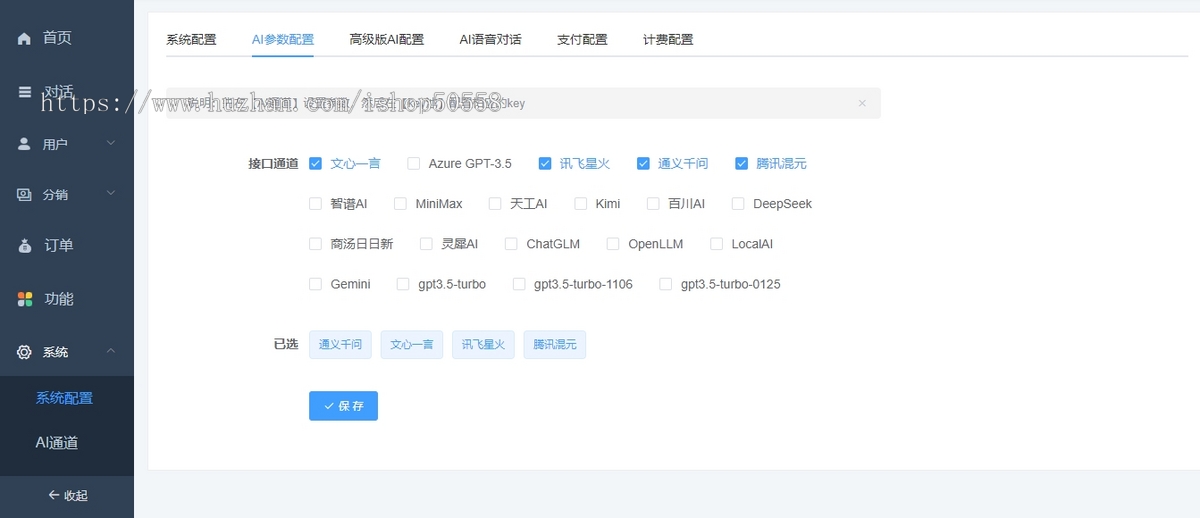Enable the MiniMax checkbox
This screenshot has width=1200, height=518.
(x=401, y=203)
